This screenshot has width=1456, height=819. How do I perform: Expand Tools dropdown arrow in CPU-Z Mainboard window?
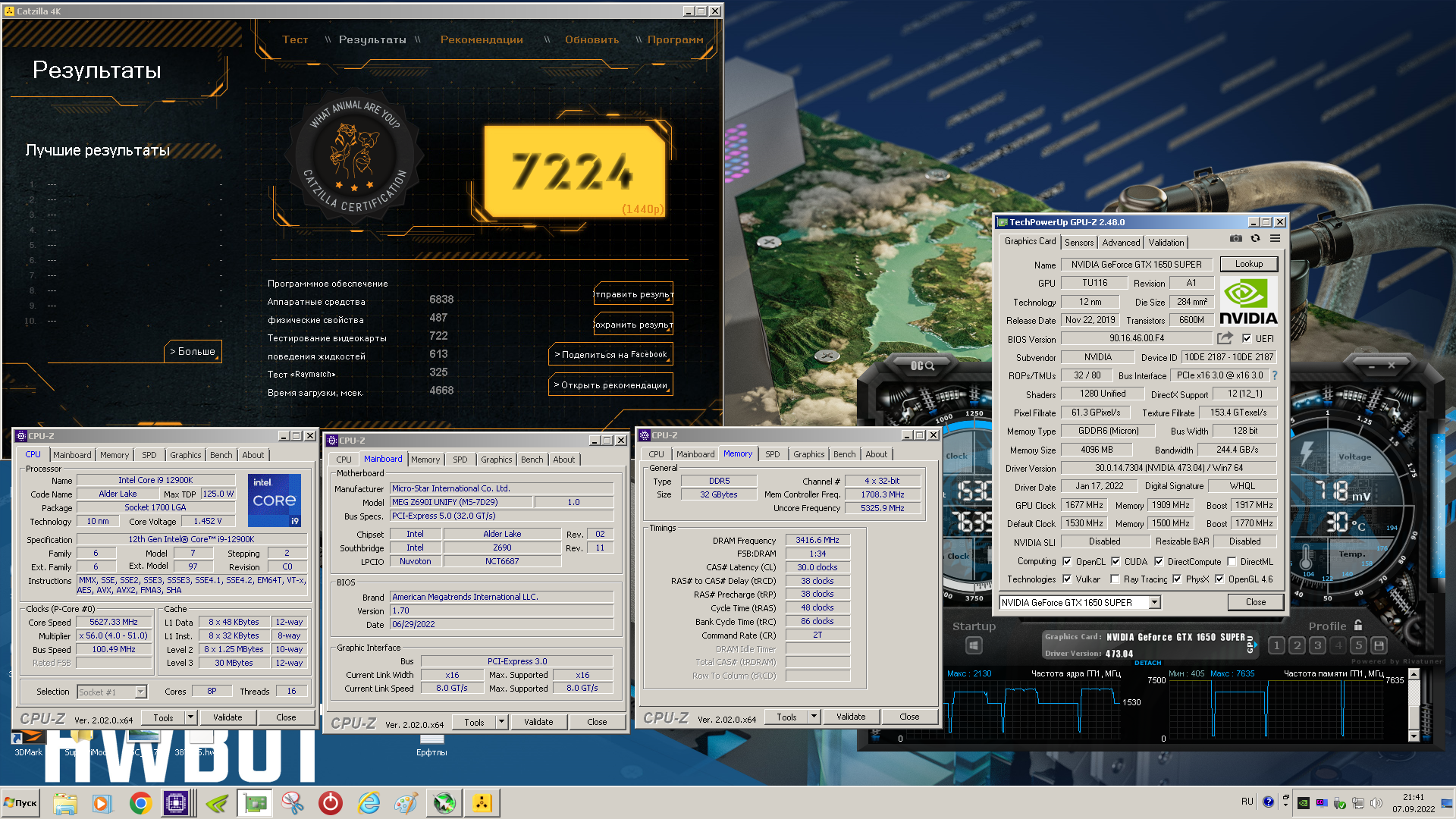pos(501,722)
